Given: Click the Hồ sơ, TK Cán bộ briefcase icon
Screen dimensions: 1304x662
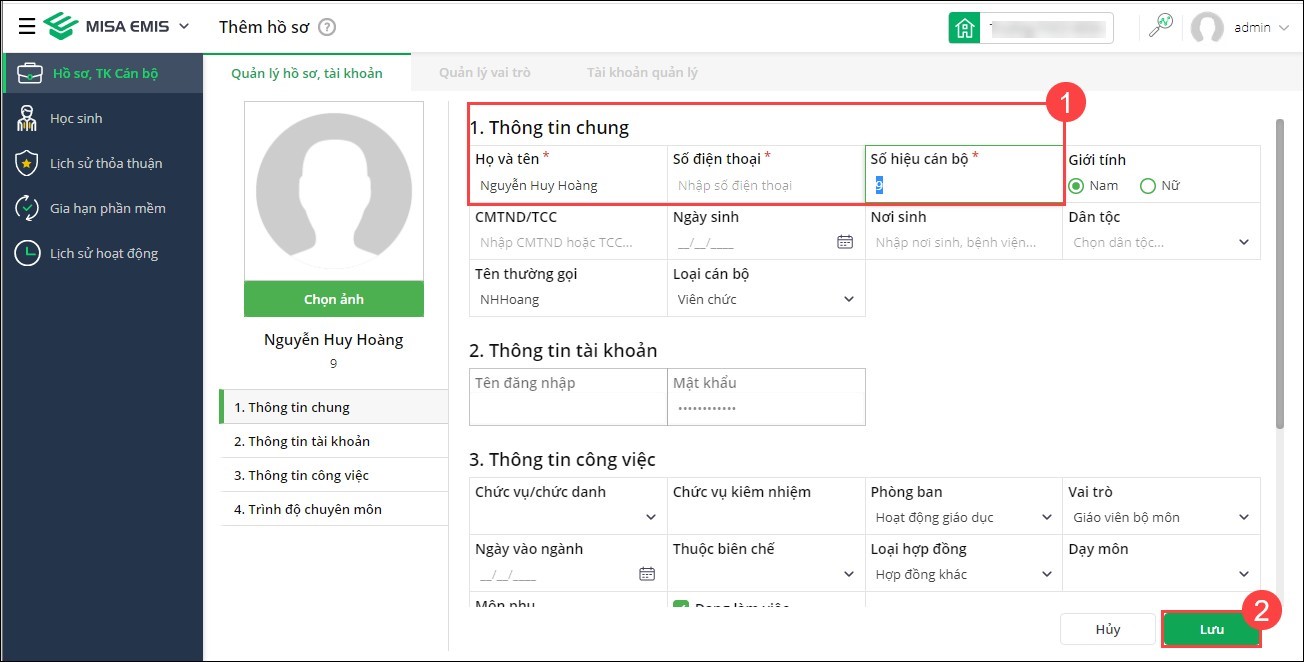Looking at the screenshot, I should coord(29,73).
